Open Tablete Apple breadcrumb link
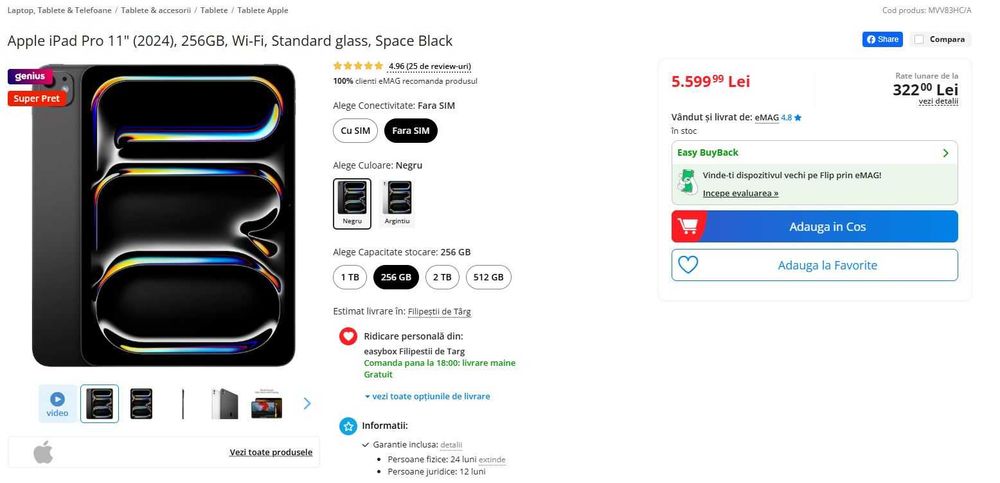1000x483 pixels. (261, 10)
